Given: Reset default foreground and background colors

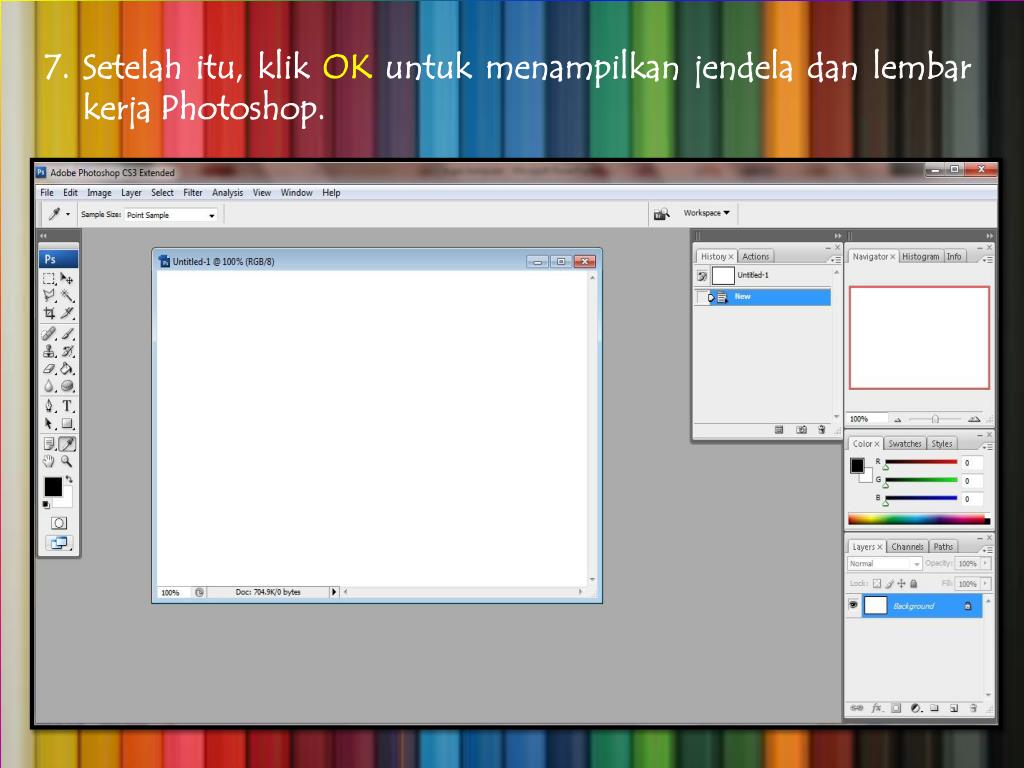Looking at the screenshot, I should click(46, 505).
